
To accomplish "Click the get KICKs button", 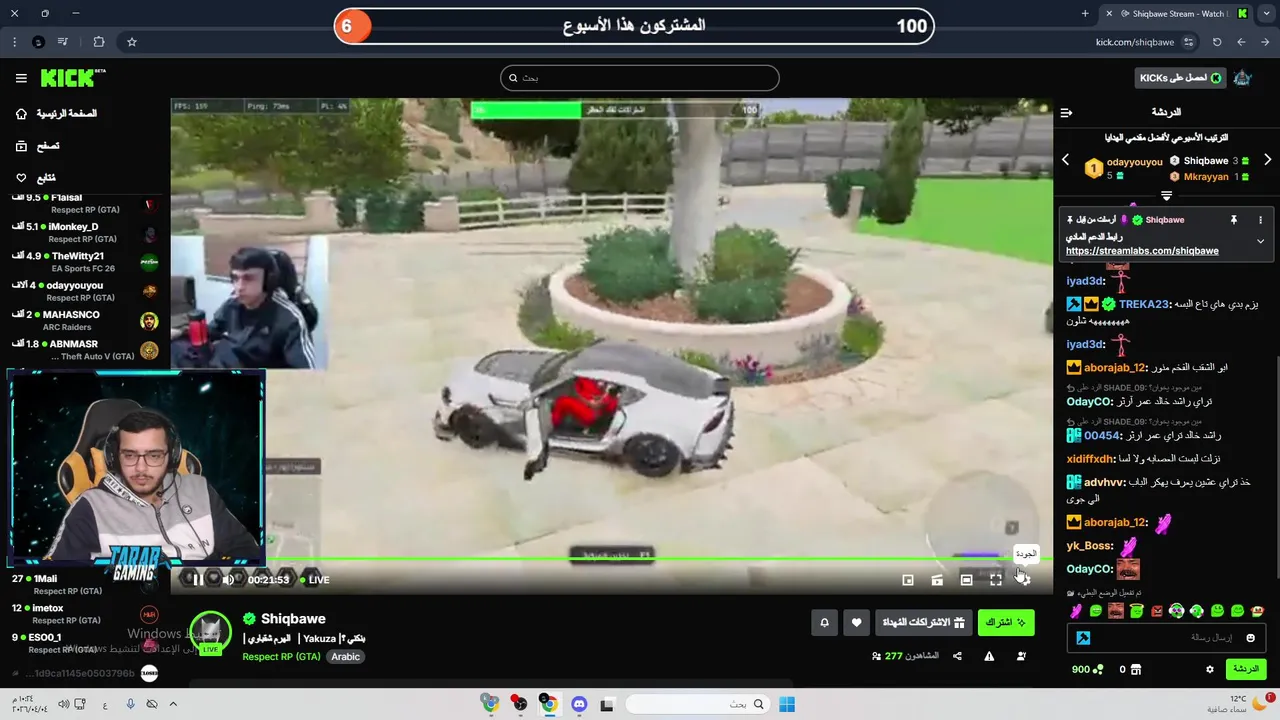I will pyautogui.click(x=1180, y=78).
